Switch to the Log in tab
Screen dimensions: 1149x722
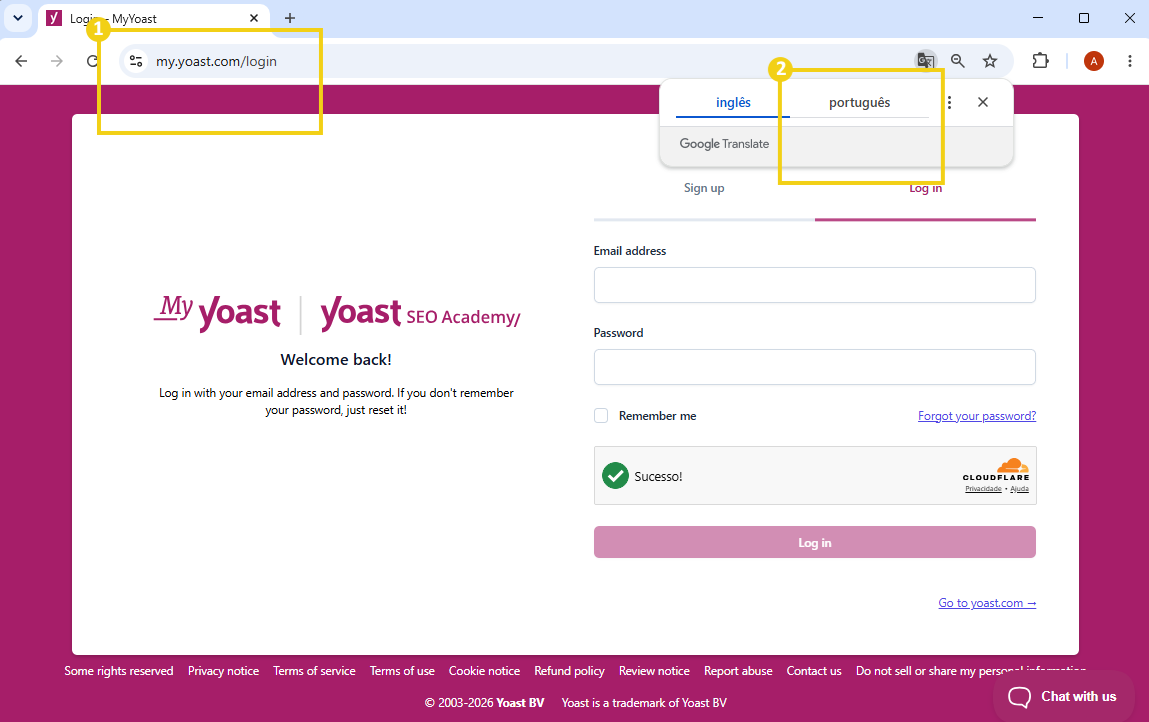pos(926,188)
